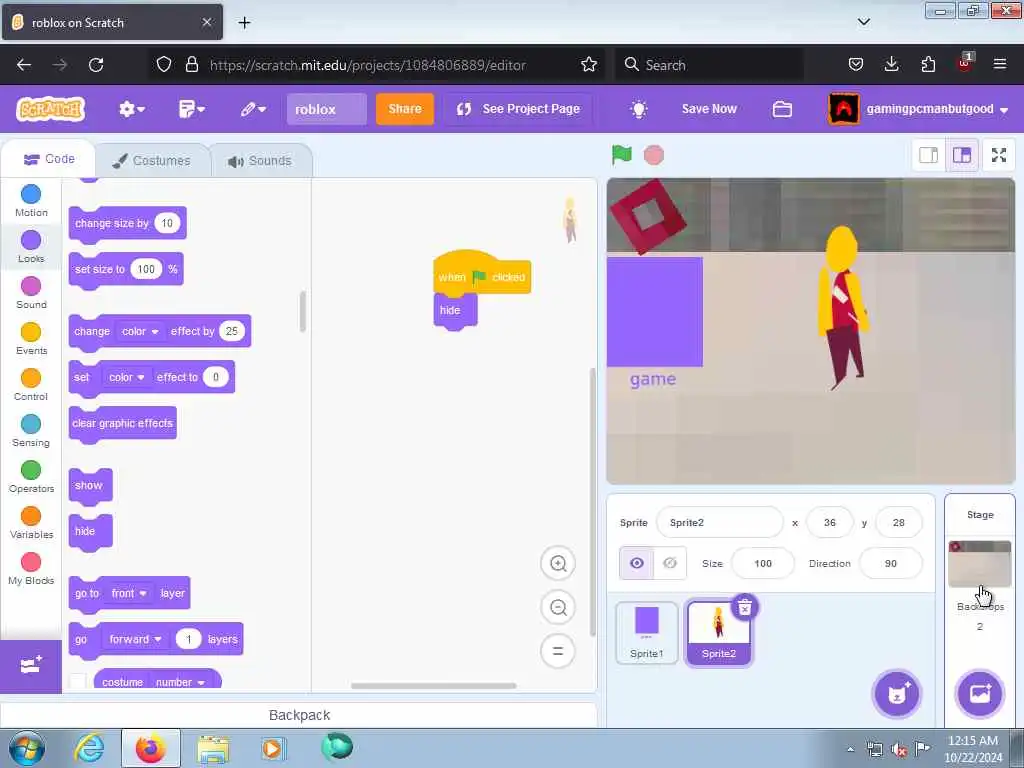Open number dropdown in costume block

[x=180, y=682]
